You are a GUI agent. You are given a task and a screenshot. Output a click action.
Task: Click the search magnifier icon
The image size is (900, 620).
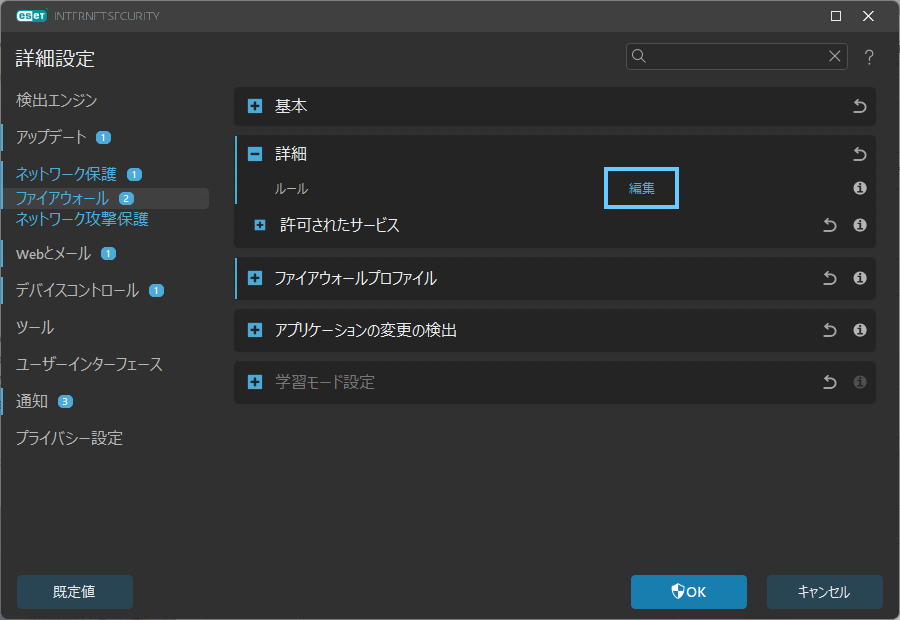point(639,56)
